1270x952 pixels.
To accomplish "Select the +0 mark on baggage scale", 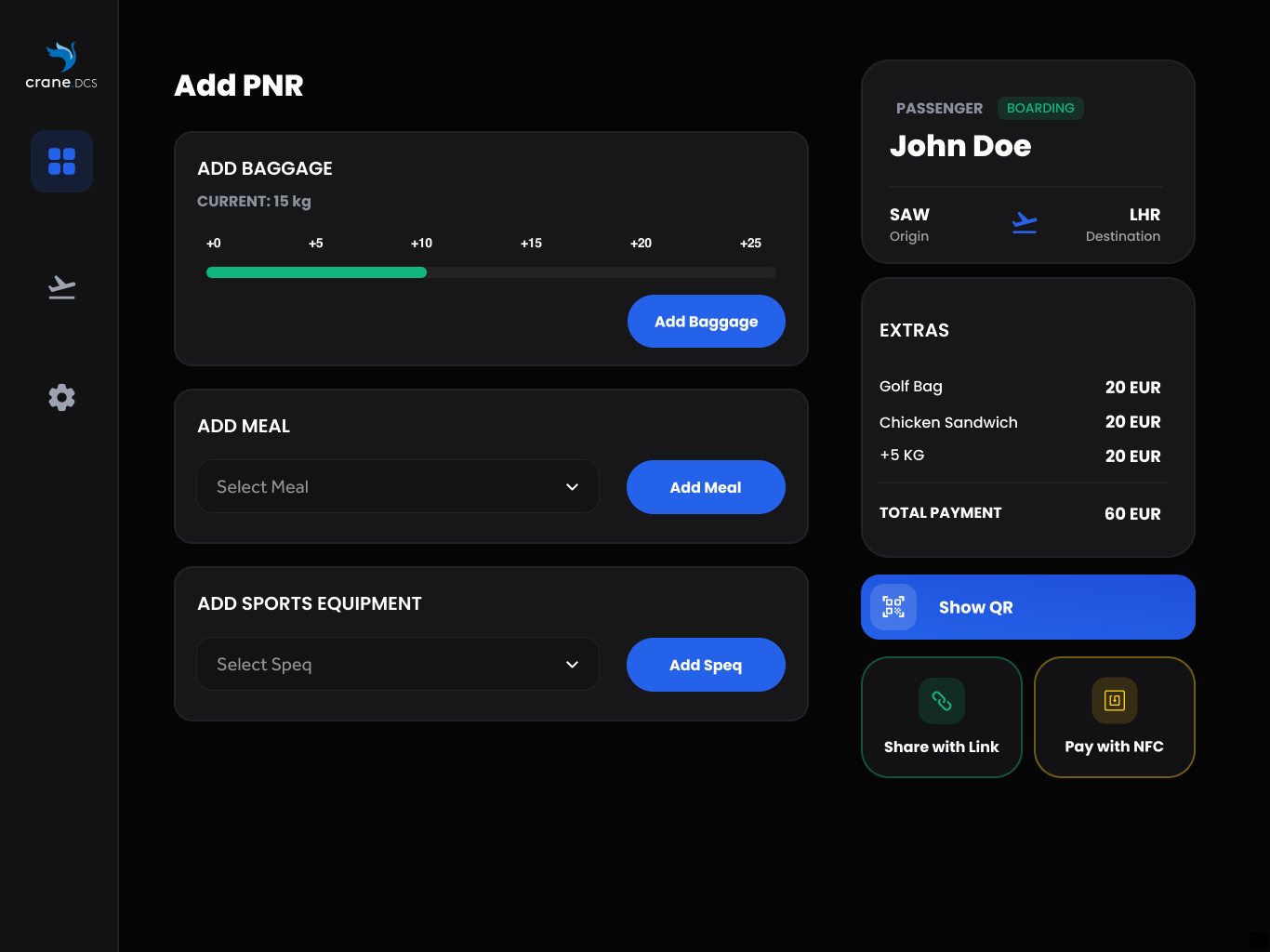I will click(x=214, y=244).
